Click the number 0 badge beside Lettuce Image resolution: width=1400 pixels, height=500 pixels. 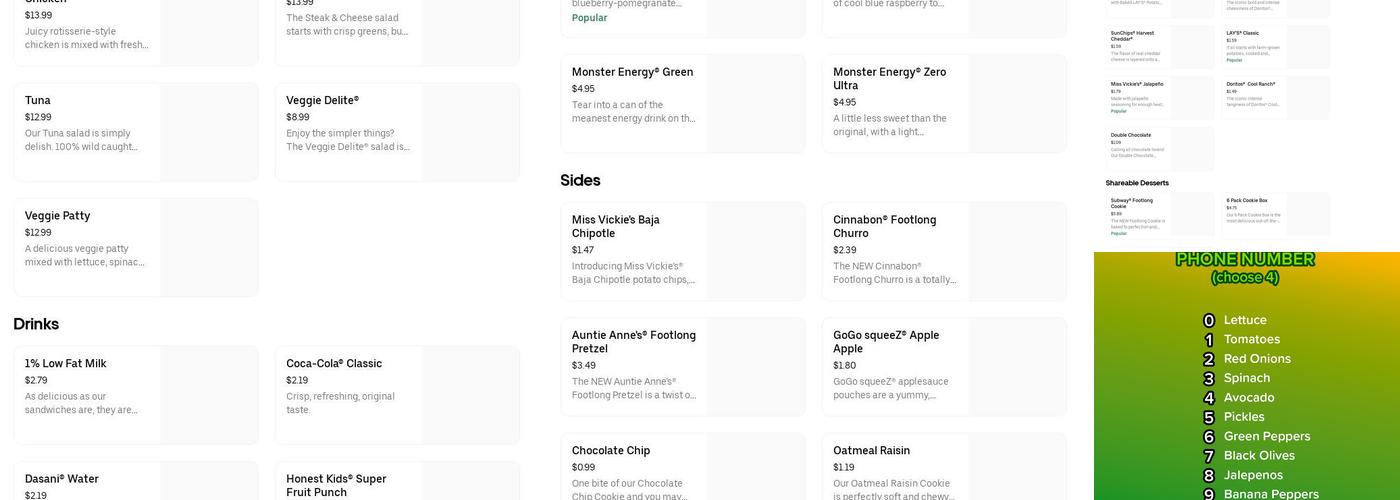pyautogui.click(x=1208, y=321)
